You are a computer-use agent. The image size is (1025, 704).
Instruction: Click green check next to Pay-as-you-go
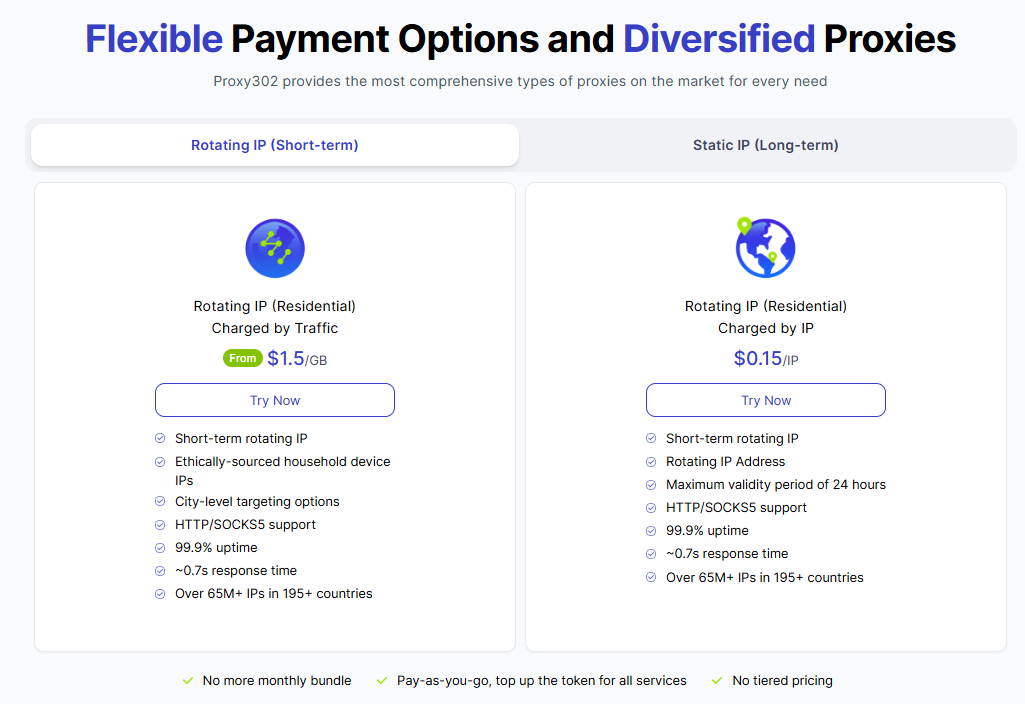tap(382, 680)
